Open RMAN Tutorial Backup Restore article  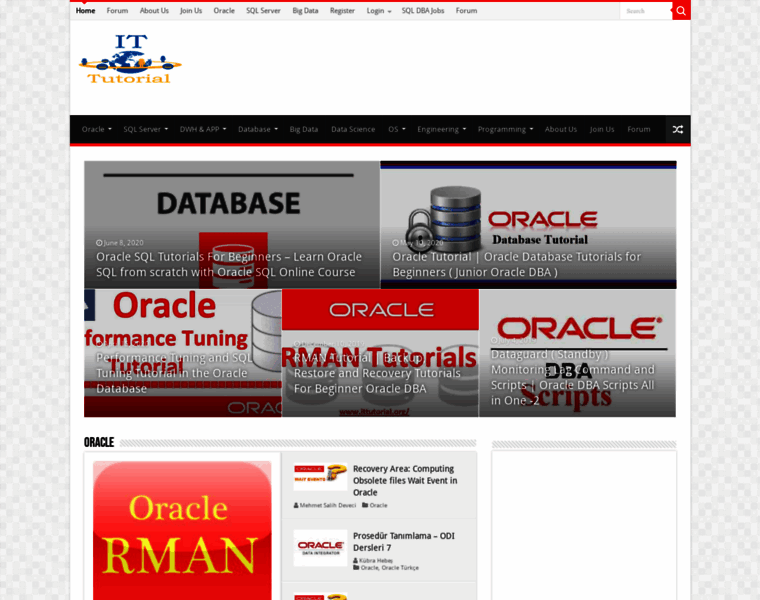pos(377,373)
